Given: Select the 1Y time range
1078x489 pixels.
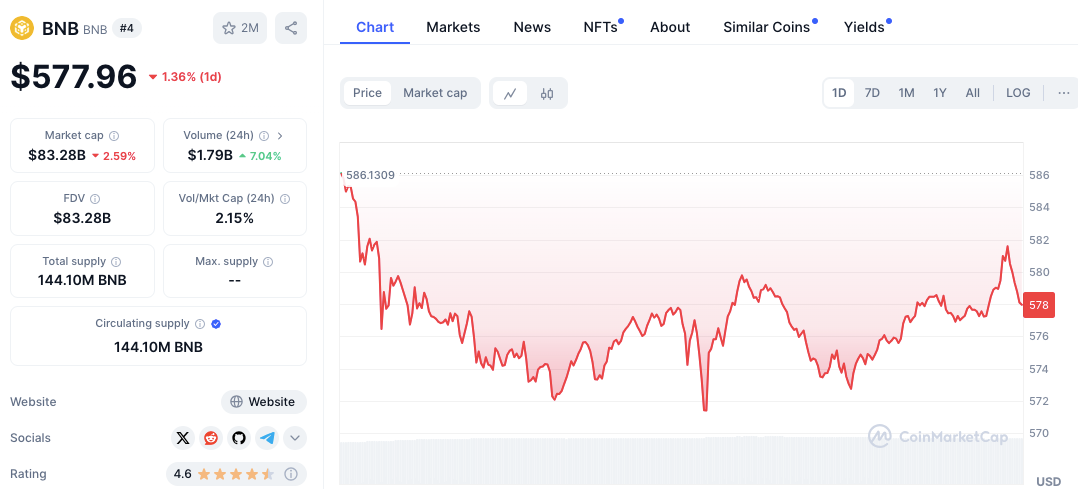Looking at the screenshot, I should (x=940, y=93).
